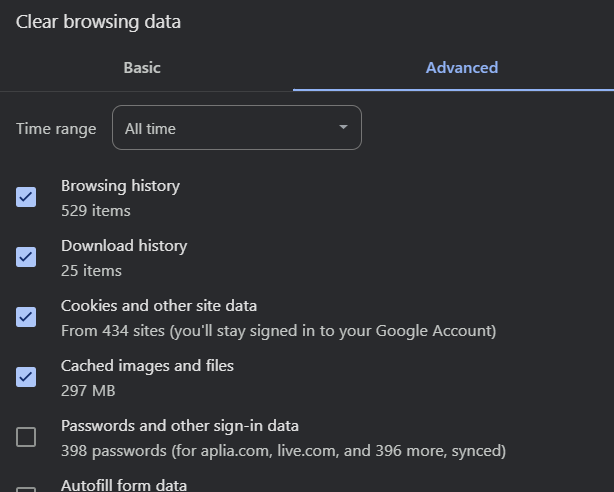Image resolution: width=614 pixels, height=492 pixels.
Task: Click the Browsing history label
Action: (x=120, y=186)
